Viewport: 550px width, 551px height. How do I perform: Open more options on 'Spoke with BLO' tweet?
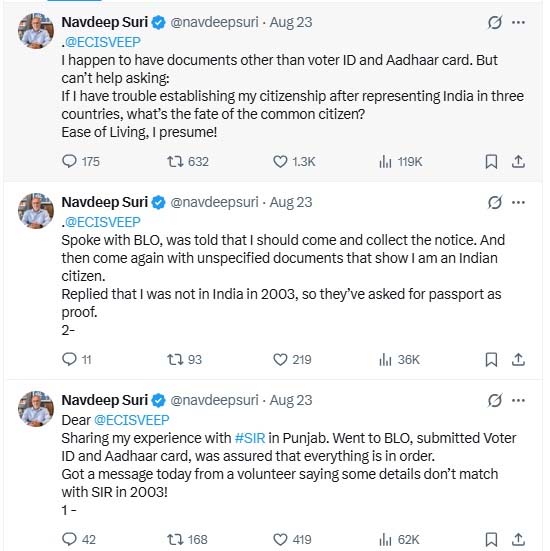click(x=518, y=202)
